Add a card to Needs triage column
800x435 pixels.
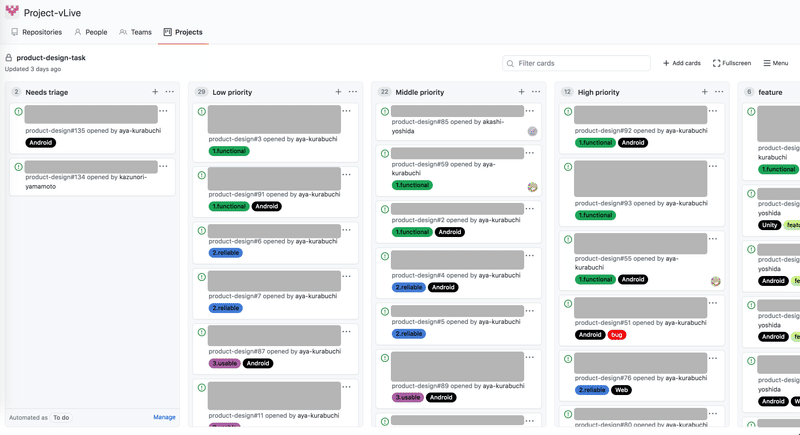coord(155,92)
